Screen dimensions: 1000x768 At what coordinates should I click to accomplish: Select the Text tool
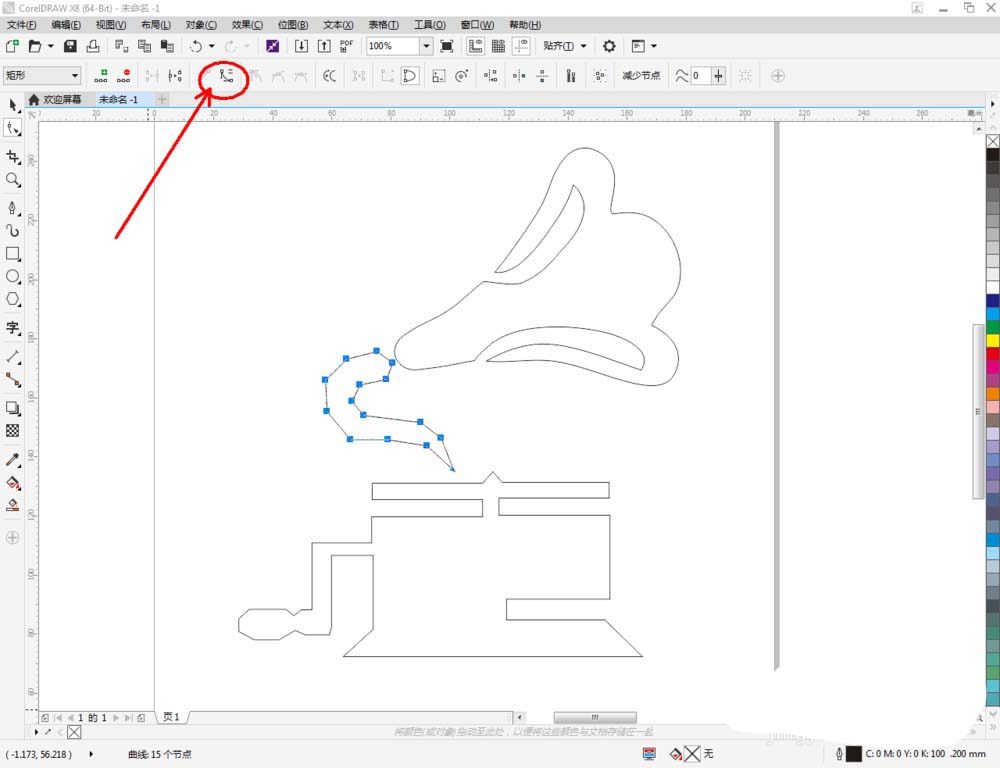pos(13,328)
